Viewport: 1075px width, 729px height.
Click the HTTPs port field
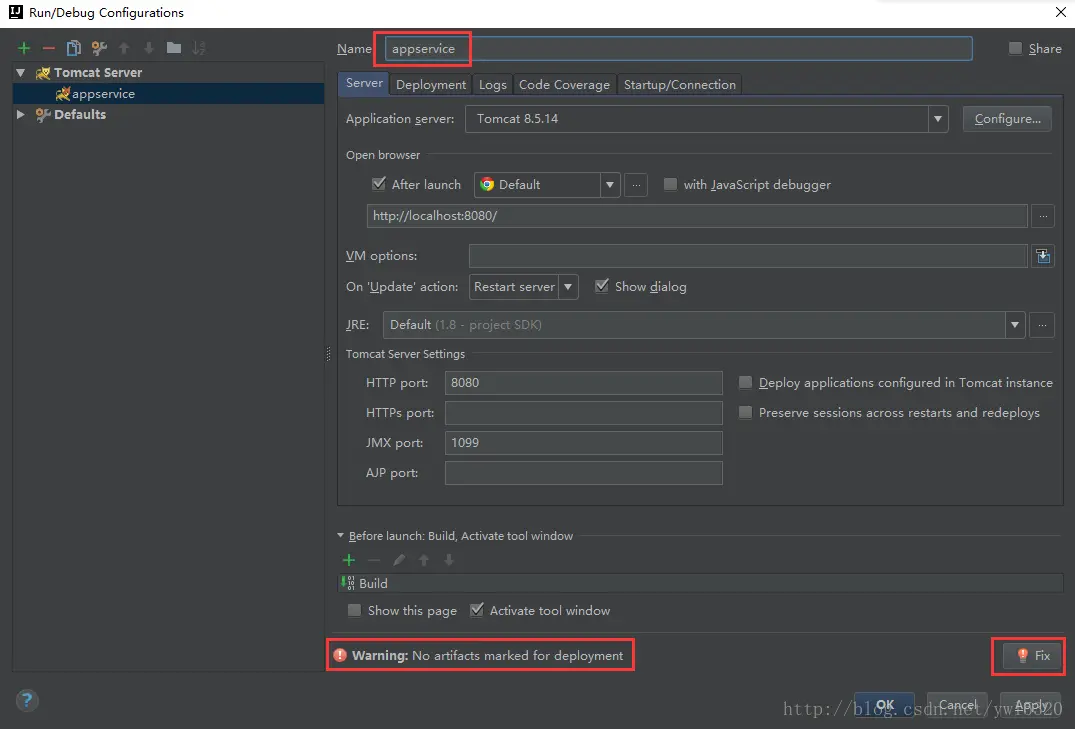click(x=583, y=413)
